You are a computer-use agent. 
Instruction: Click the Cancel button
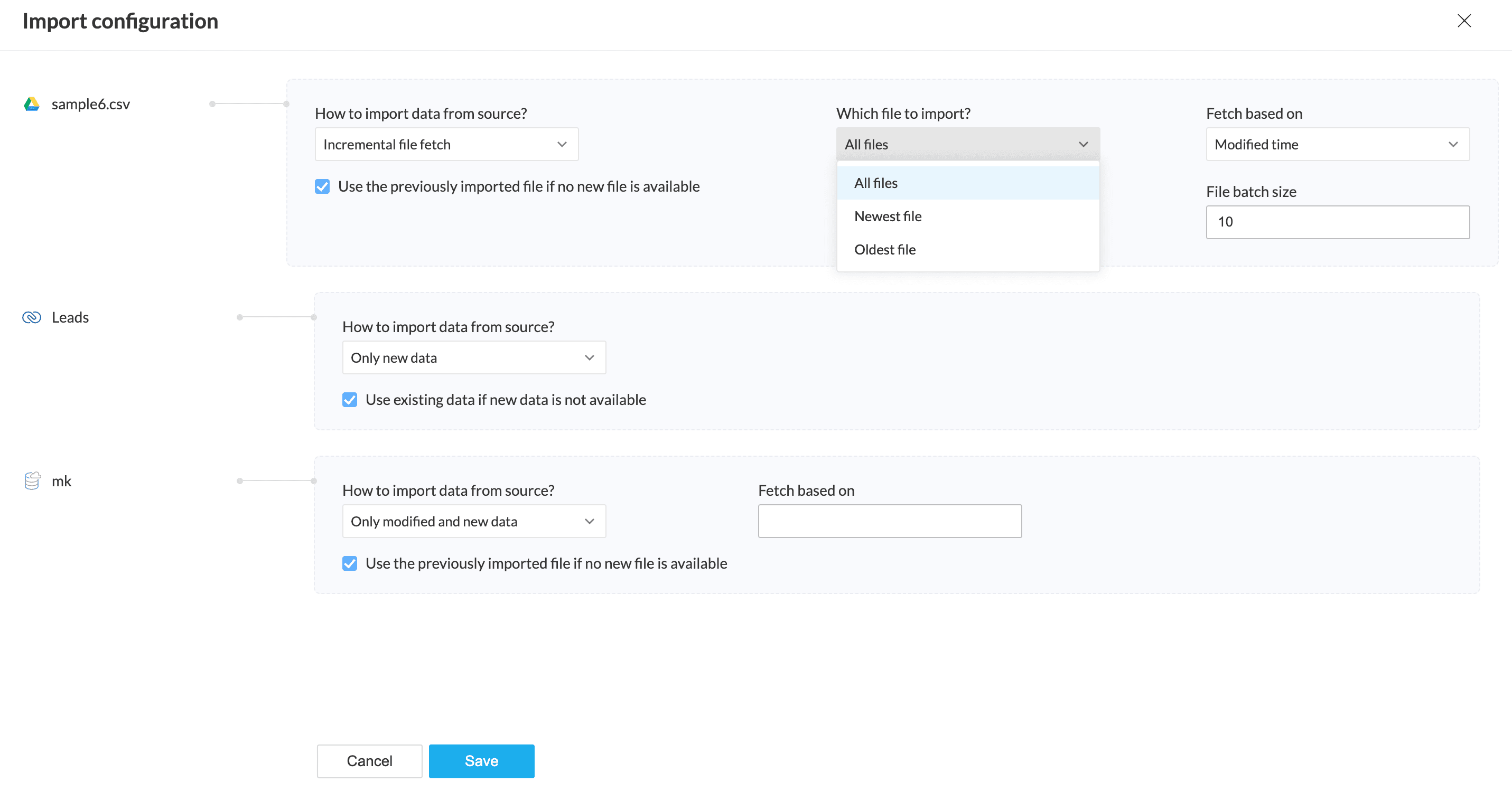pyautogui.click(x=369, y=761)
